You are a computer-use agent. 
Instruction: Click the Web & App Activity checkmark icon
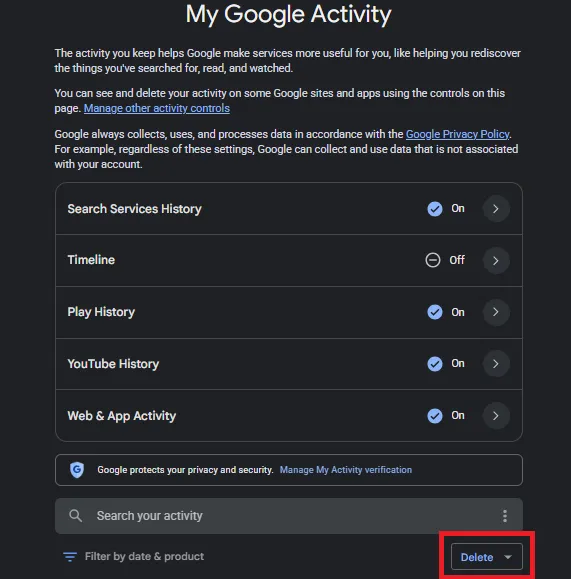tap(435, 416)
